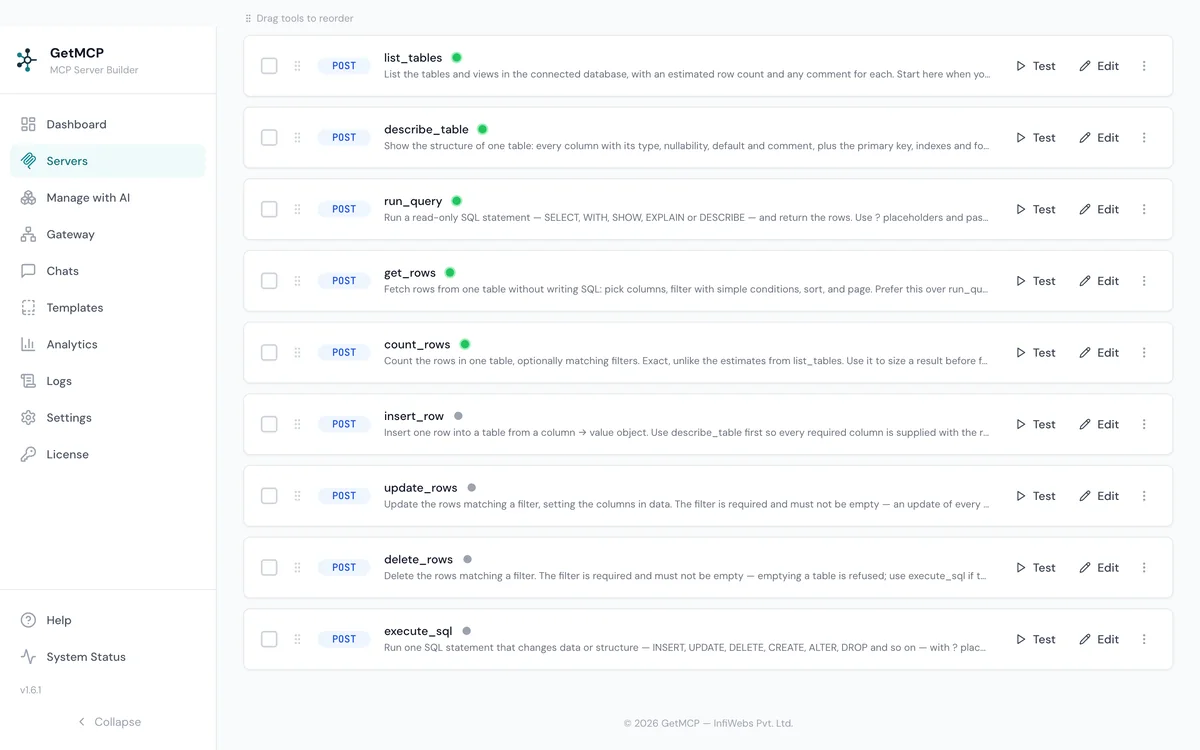Open Dashboard from its grid icon
1200x750 pixels.
pyautogui.click(x=28, y=124)
